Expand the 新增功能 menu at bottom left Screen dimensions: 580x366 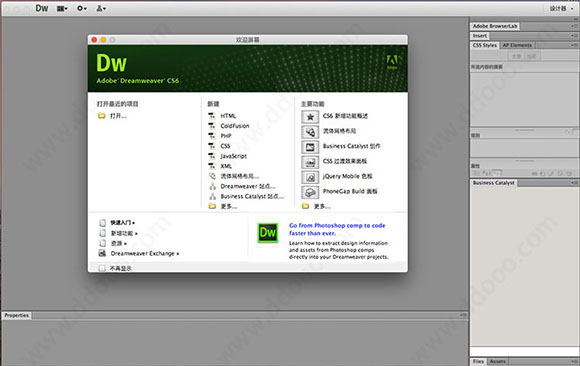click(124, 233)
